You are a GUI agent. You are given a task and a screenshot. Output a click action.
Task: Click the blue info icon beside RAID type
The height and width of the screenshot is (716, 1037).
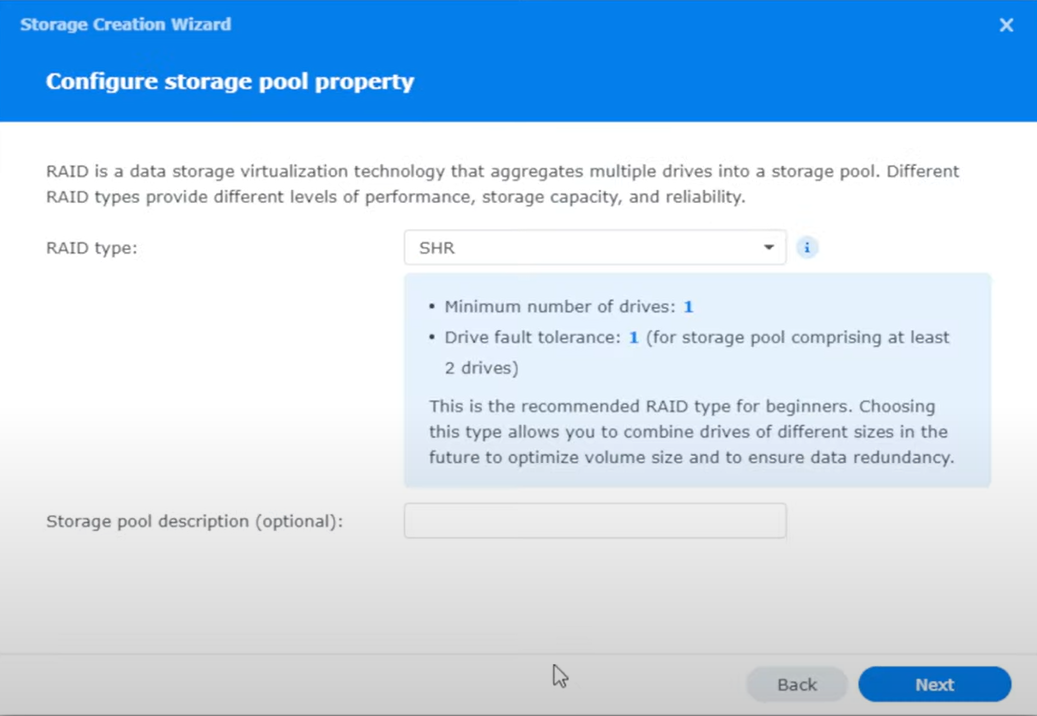[807, 247]
